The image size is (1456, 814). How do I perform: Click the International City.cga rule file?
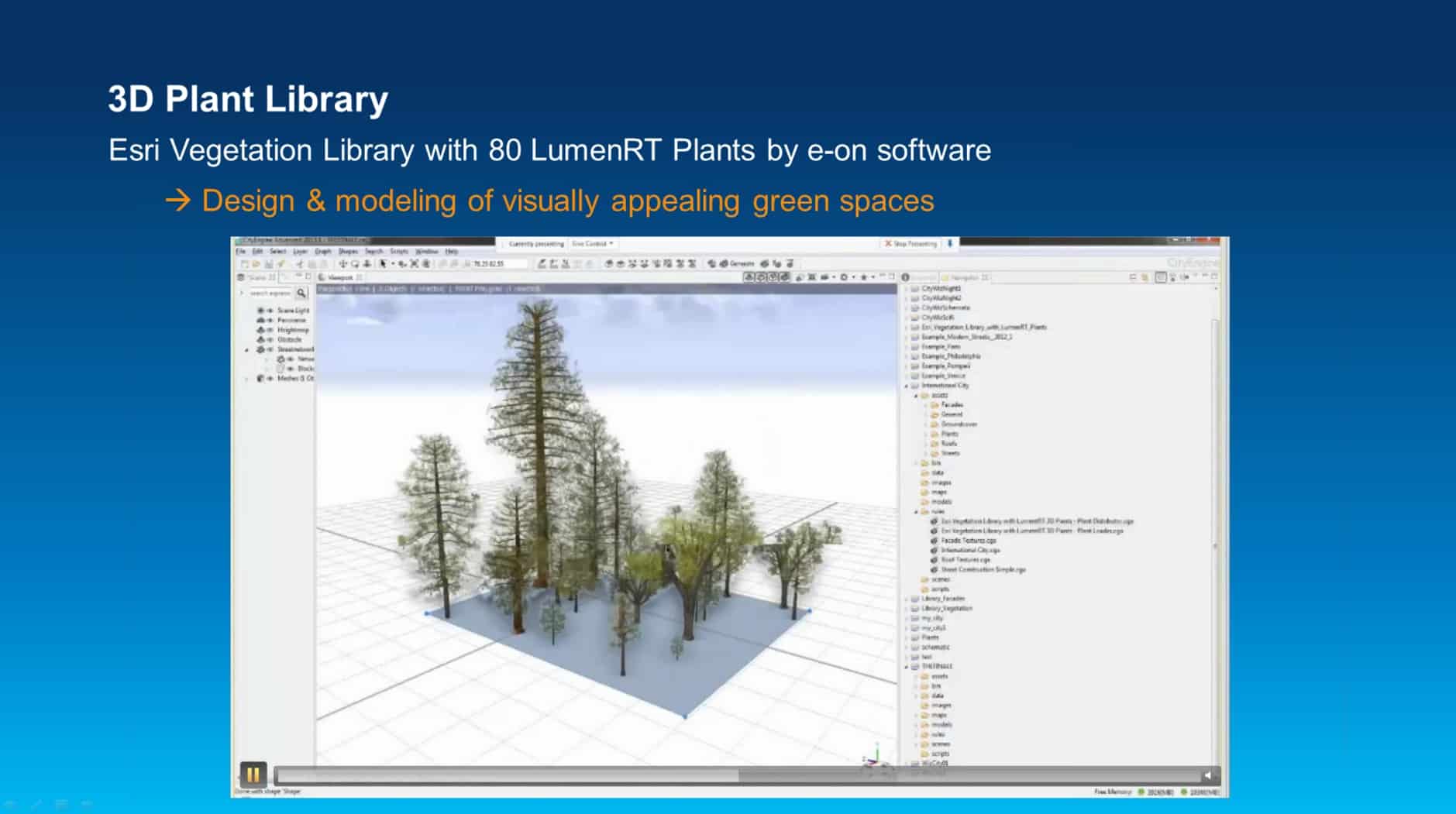pos(969,550)
